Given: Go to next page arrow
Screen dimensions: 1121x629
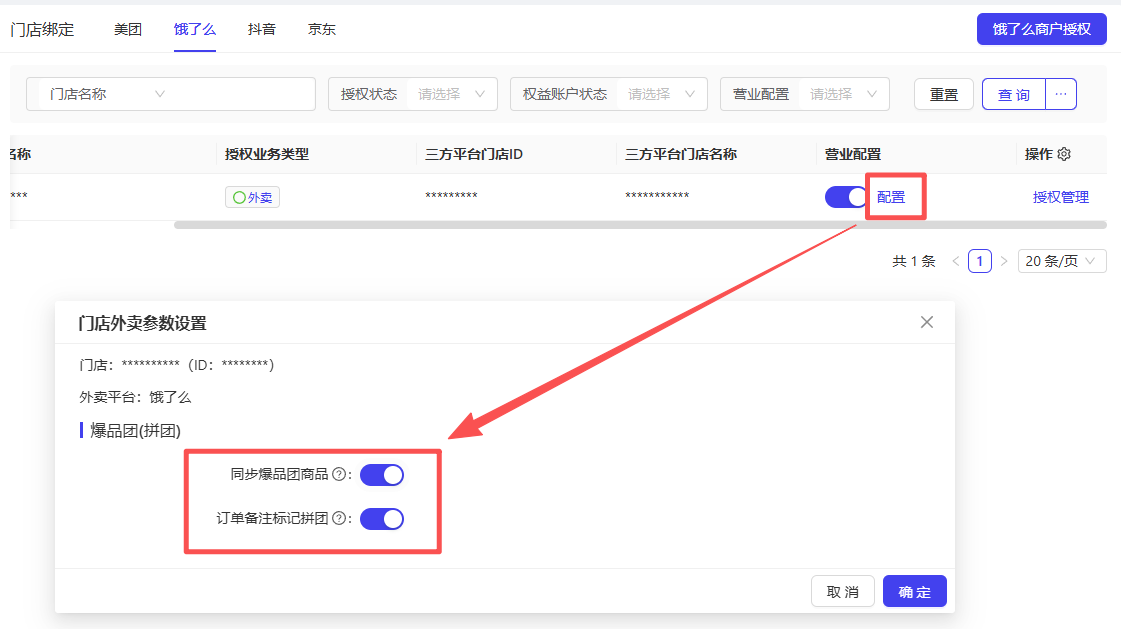Looking at the screenshot, I should (1004, 261).
